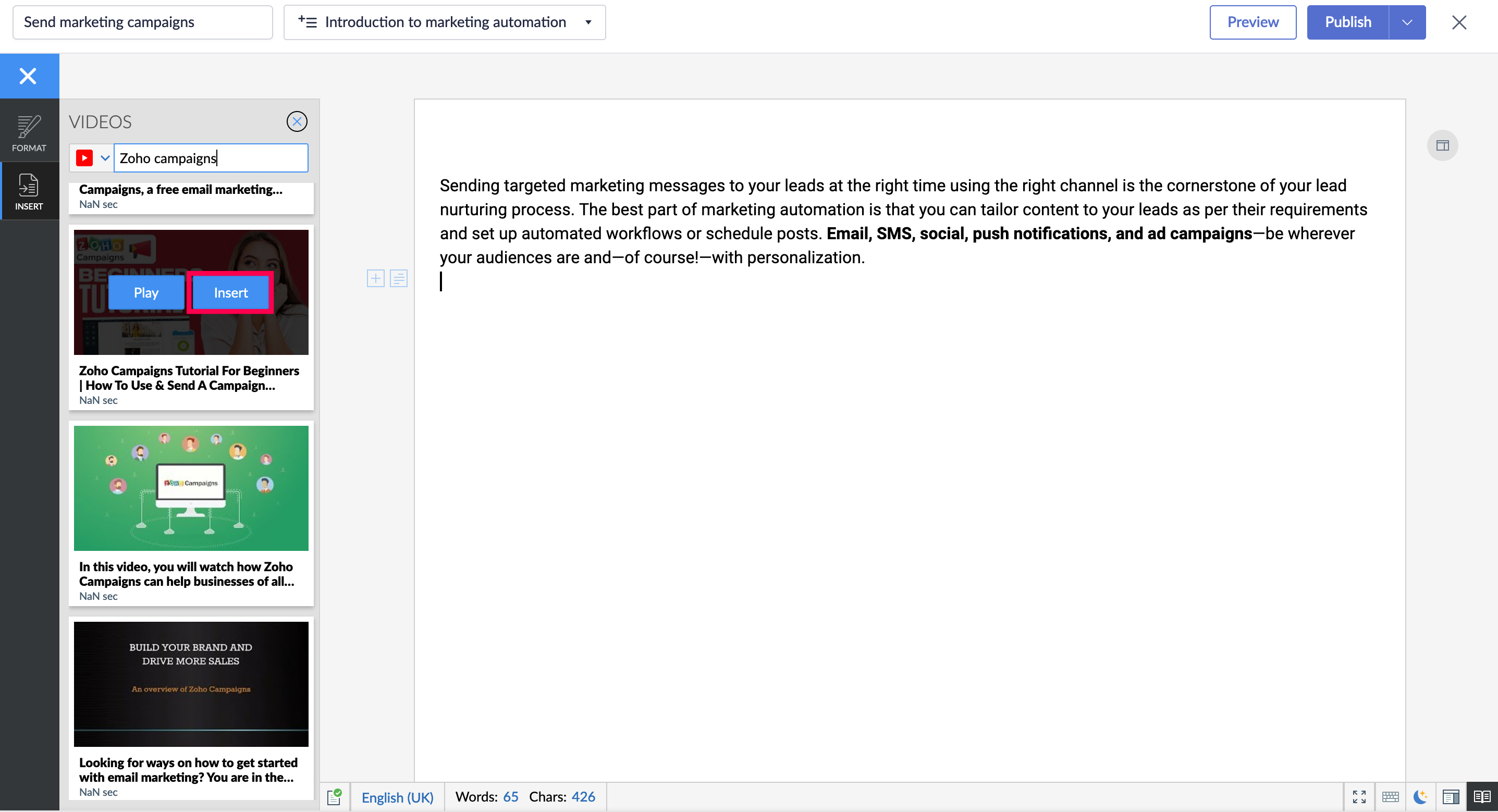Click spell check document icon in the status bar
The width and height of the screenshot is (1498, 812).
(335, 796)
